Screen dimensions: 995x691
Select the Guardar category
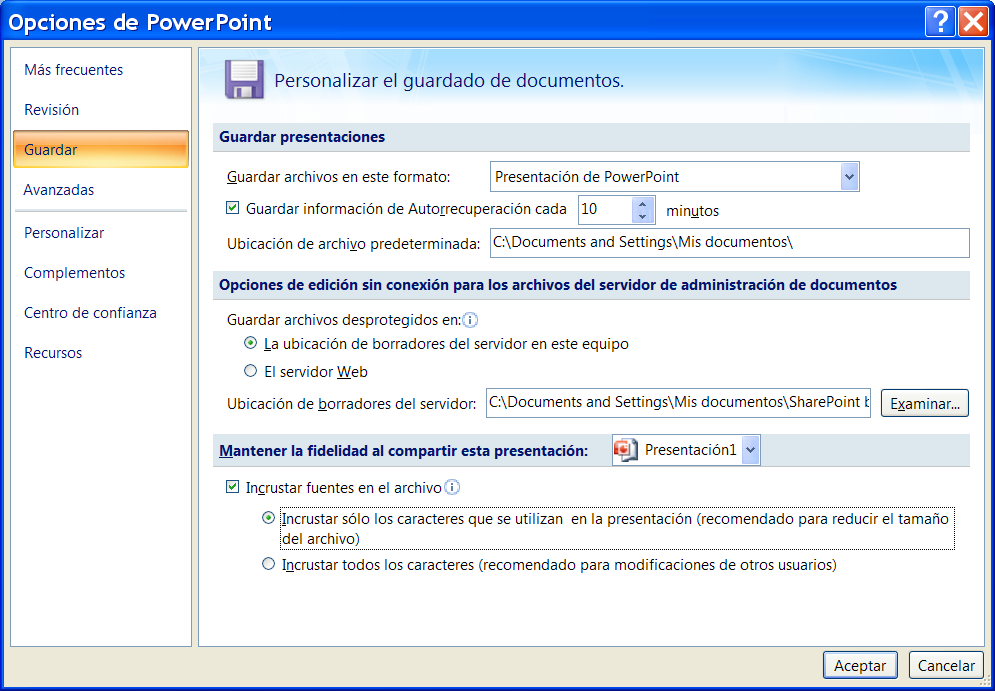pyautogui.click(x=101, y=150)
